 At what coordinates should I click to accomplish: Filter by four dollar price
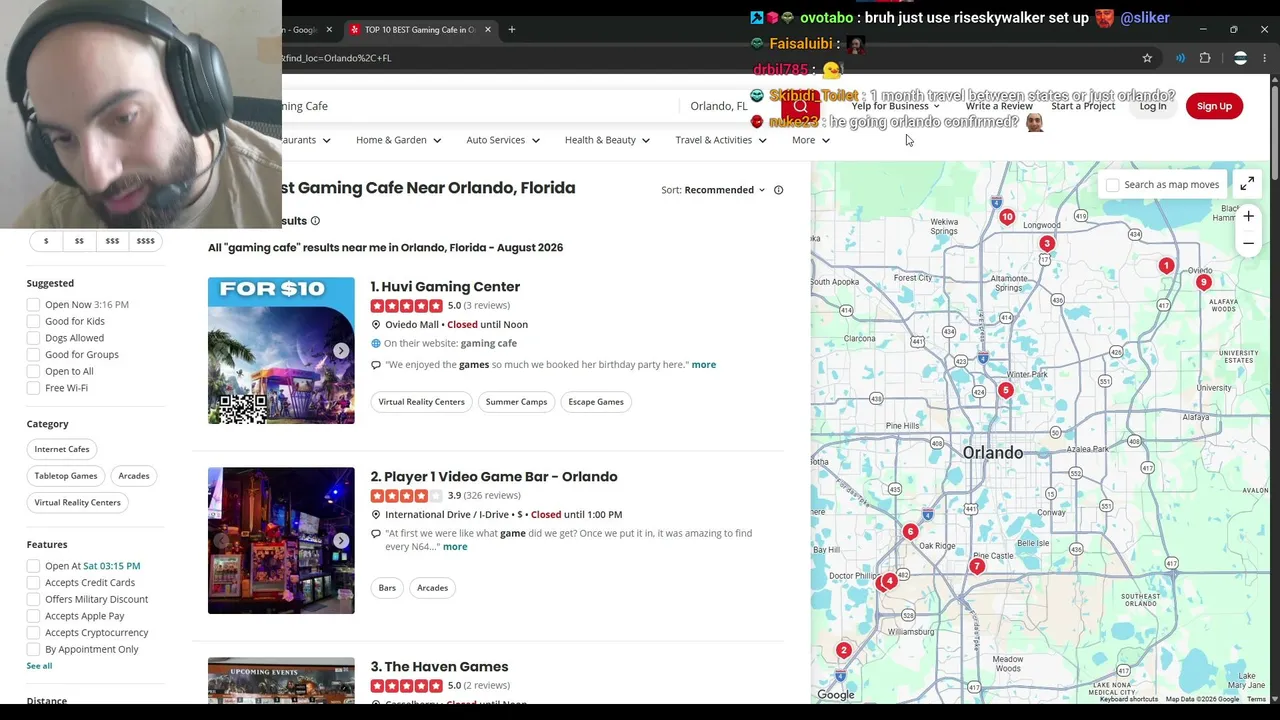pyautogui.click(x=146, y=241)
